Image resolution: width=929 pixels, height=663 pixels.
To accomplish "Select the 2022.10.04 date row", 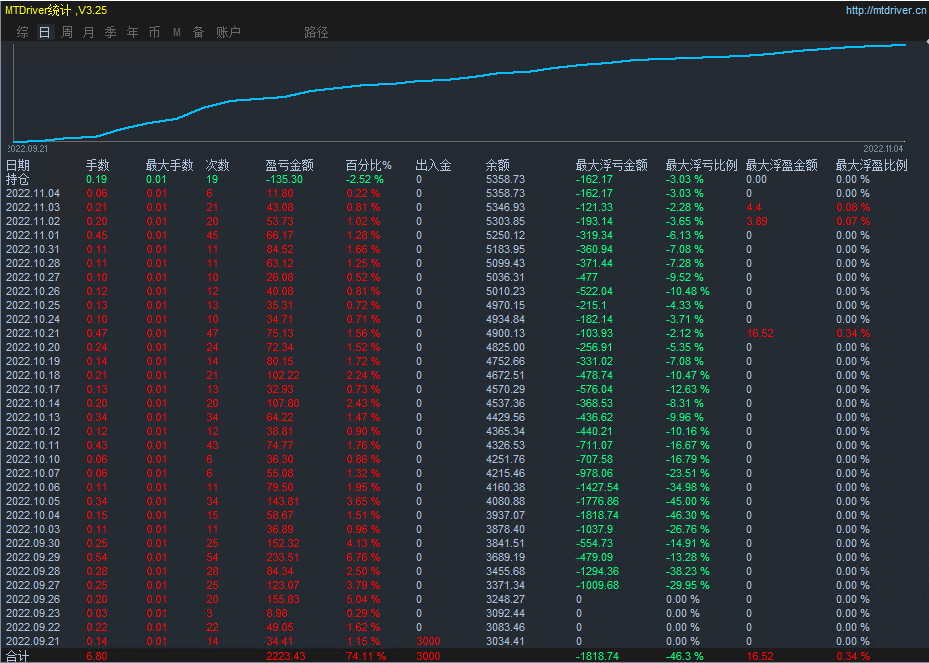I will point(33,515).
